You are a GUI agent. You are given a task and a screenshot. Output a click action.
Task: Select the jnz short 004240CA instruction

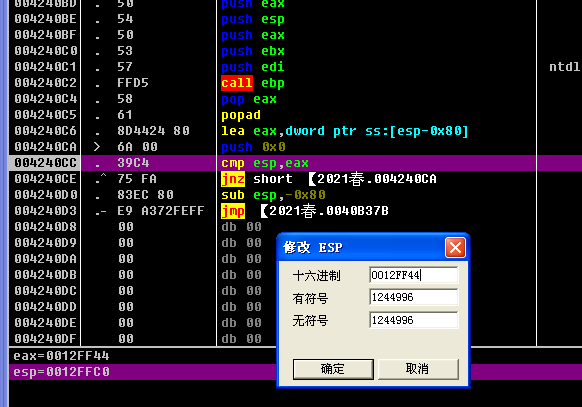329,179
